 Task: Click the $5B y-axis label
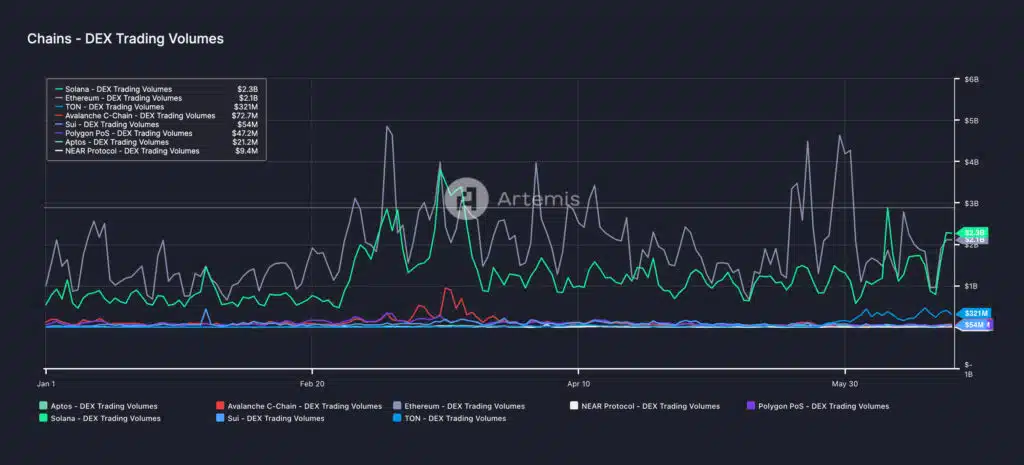[x=971, y=121]
